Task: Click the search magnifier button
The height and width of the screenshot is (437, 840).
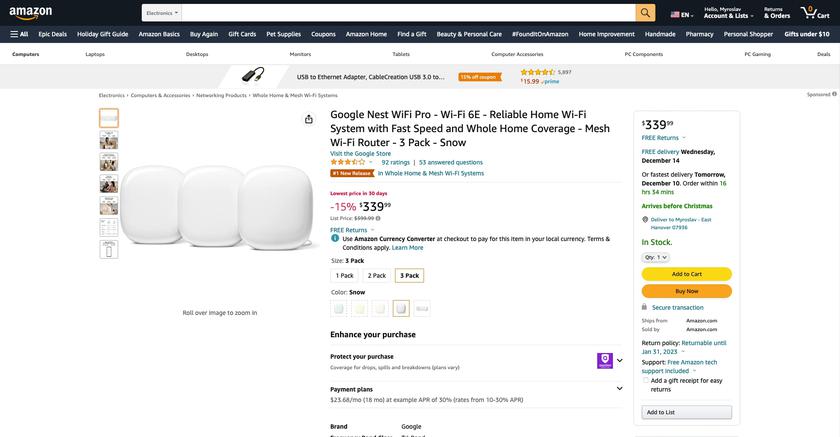Action: pyautogui.click(x=645, y=12)
